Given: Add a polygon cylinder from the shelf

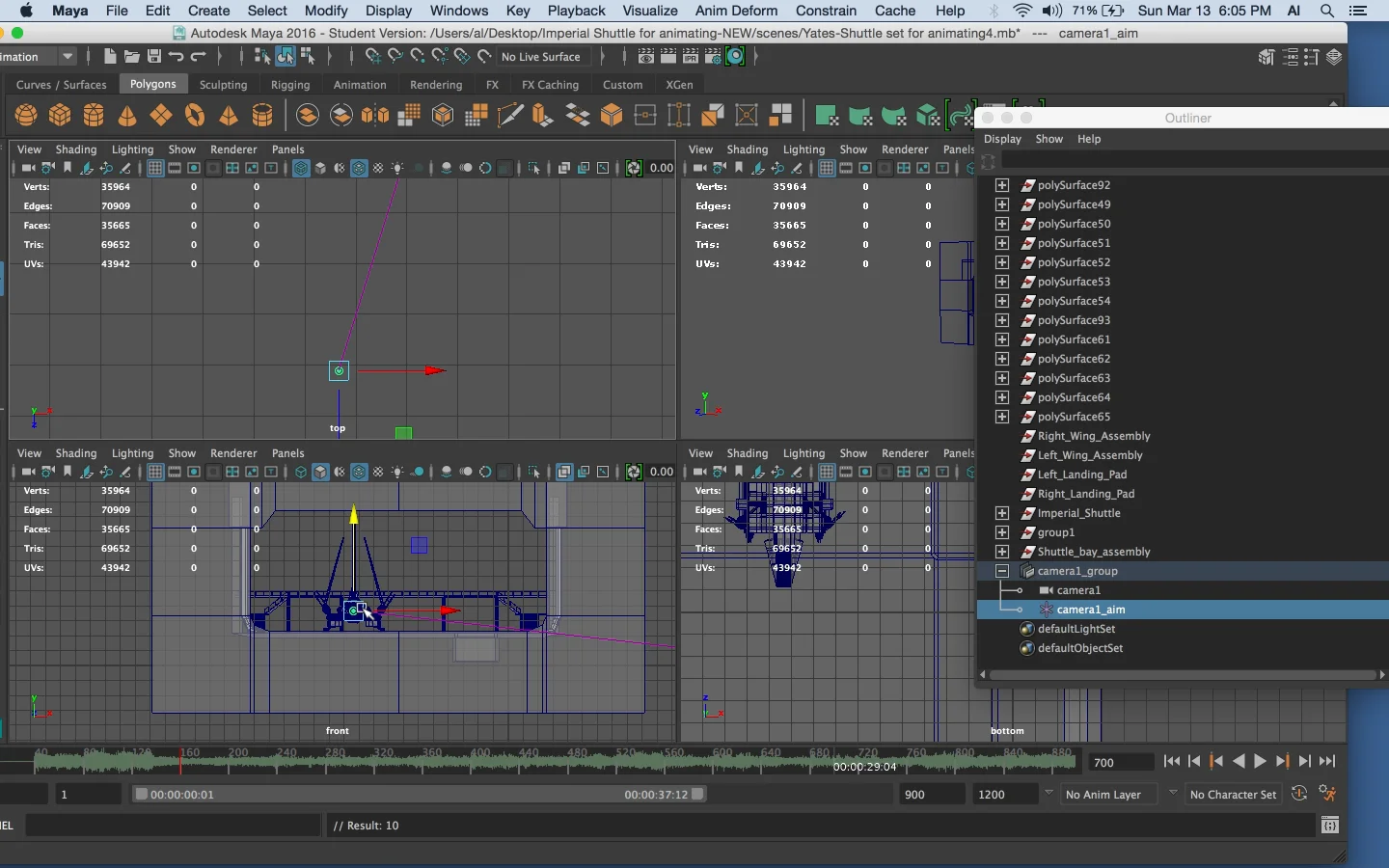Looking at the screenshot, I should coord(94,116).
